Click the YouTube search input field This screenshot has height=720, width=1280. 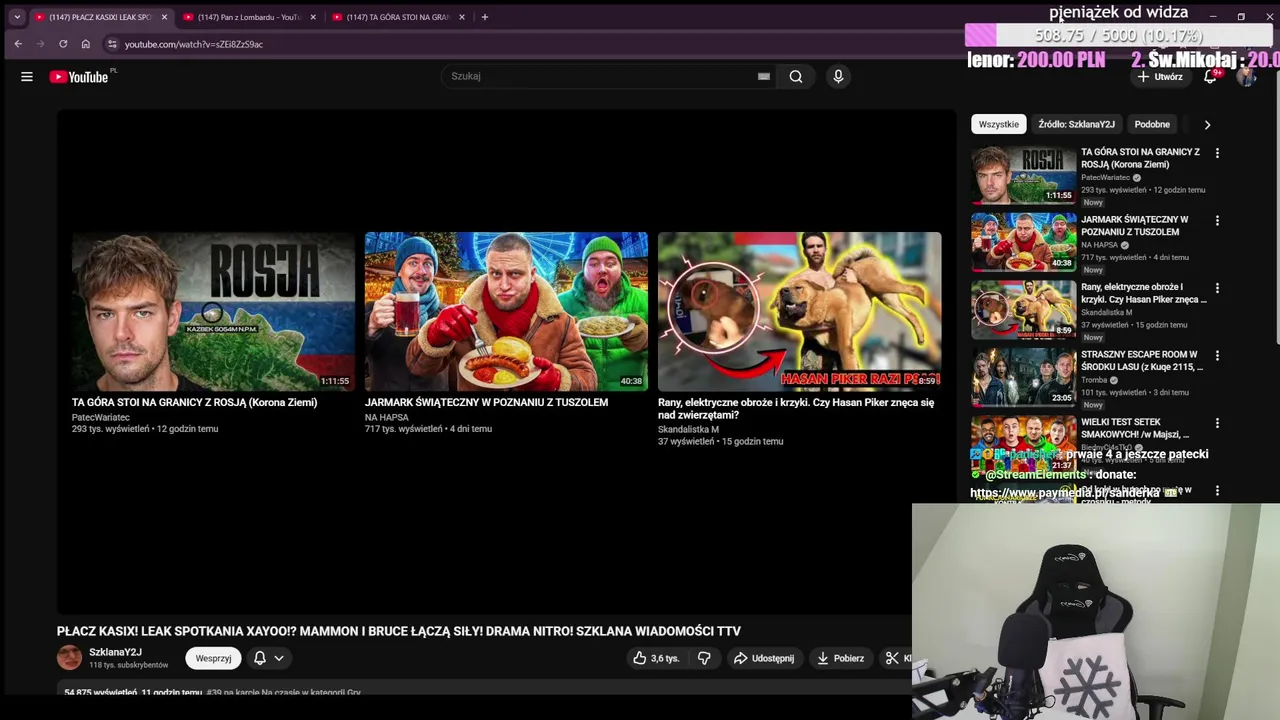click(600, 76)
